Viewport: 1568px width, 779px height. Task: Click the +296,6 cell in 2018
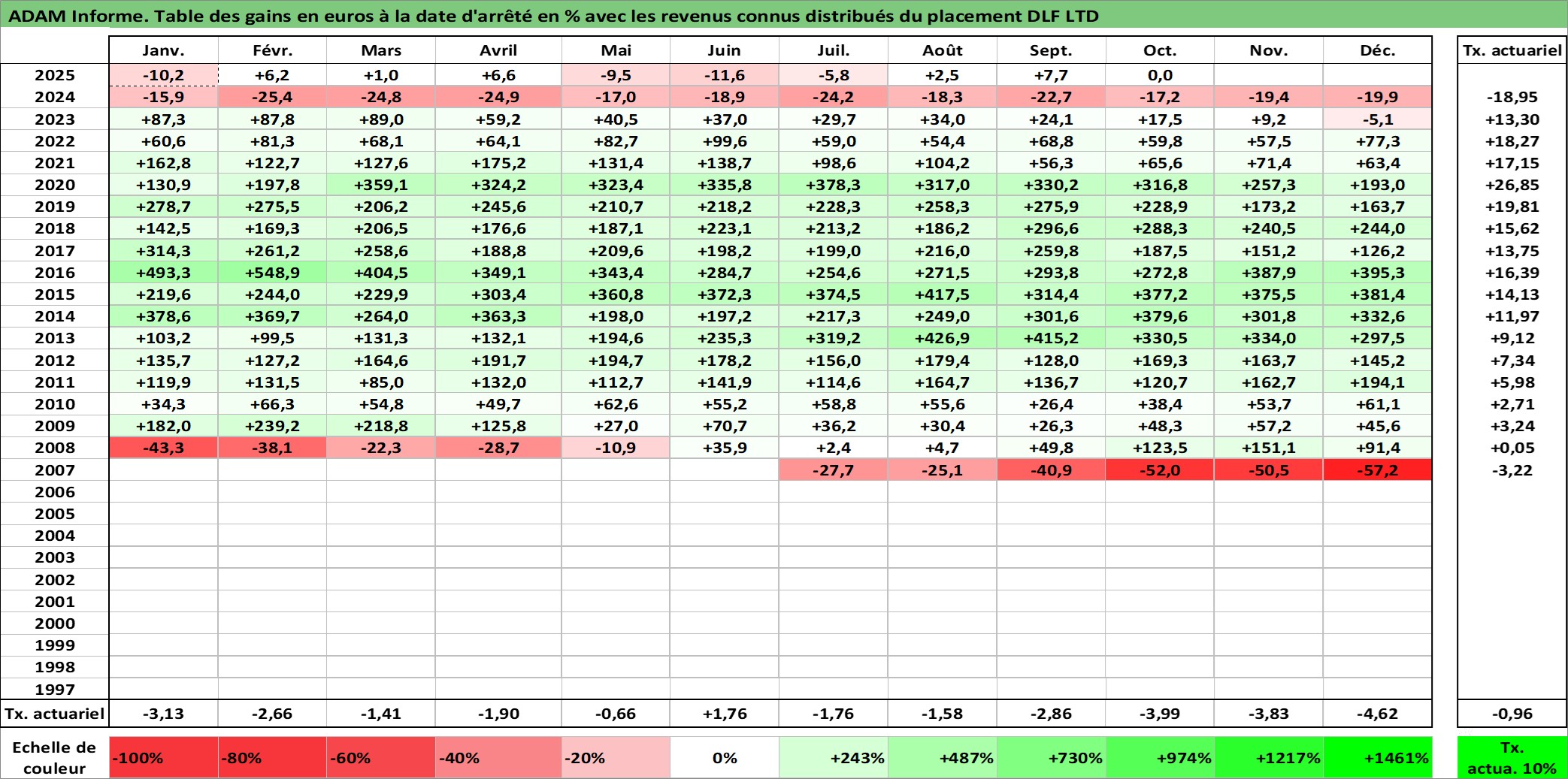(1051, 228)
